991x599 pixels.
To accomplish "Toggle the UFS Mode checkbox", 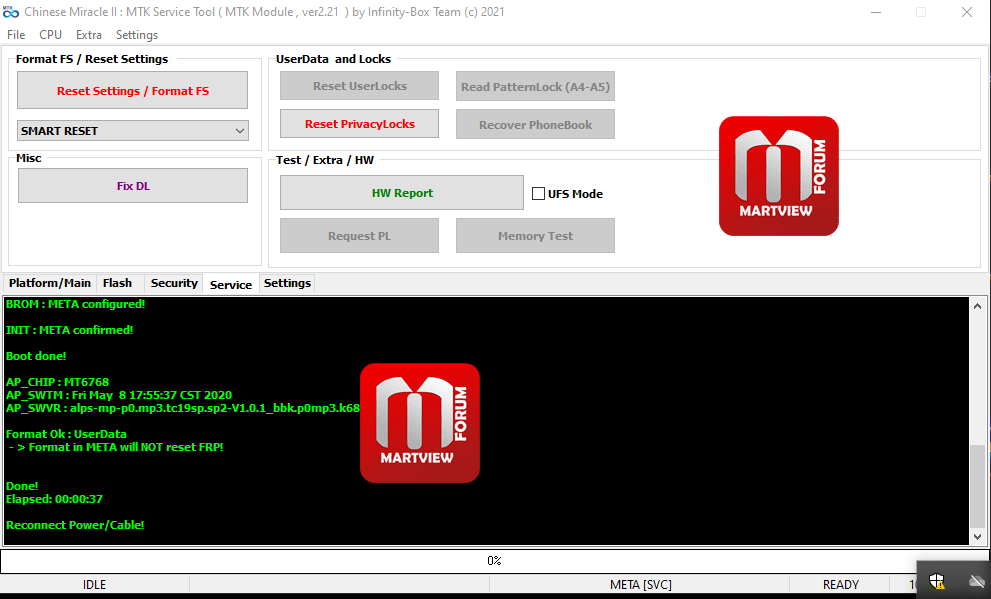I will [x=538, y=193].
